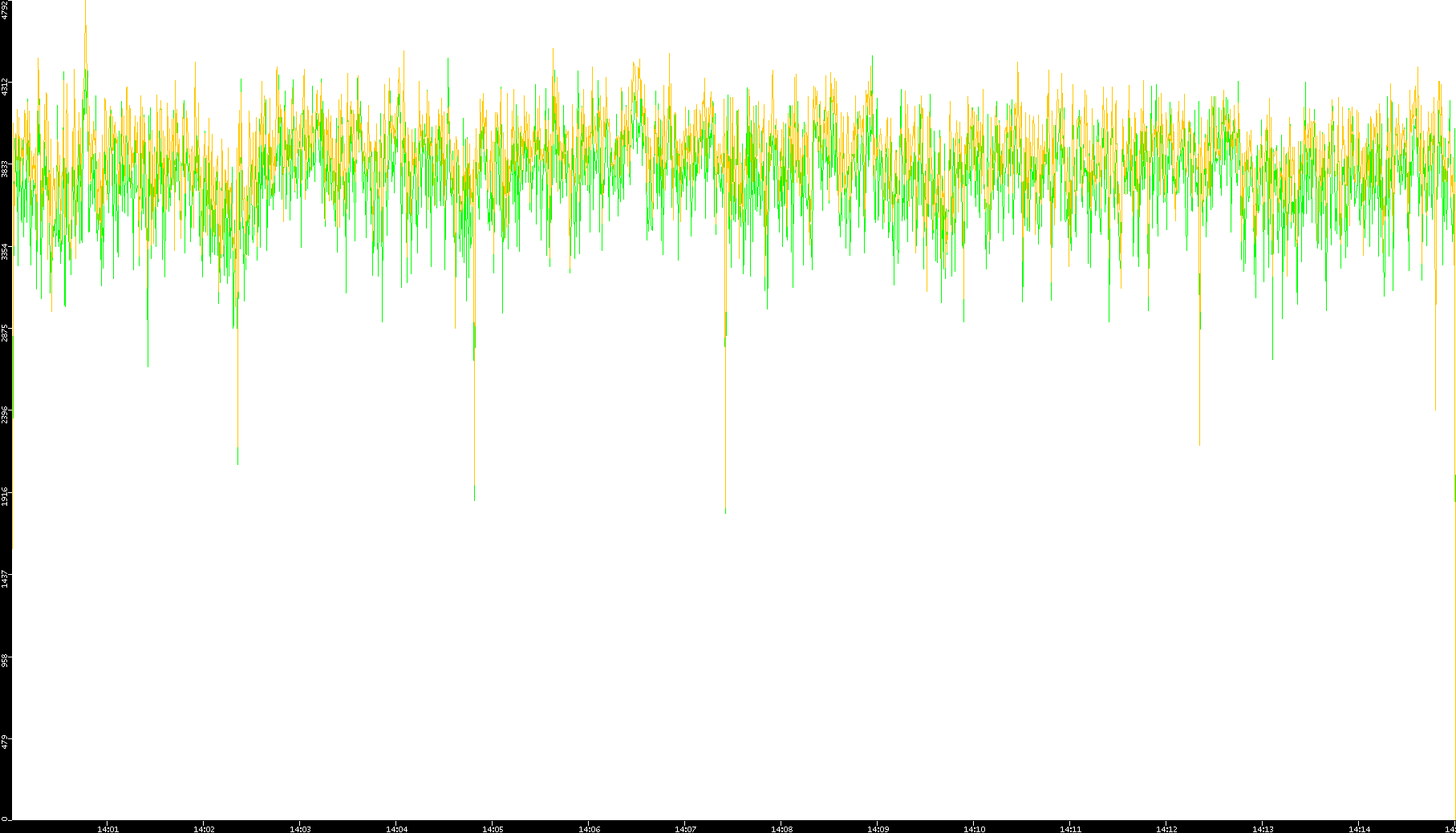Click the 2875 vertical axis label

[5, 333]
